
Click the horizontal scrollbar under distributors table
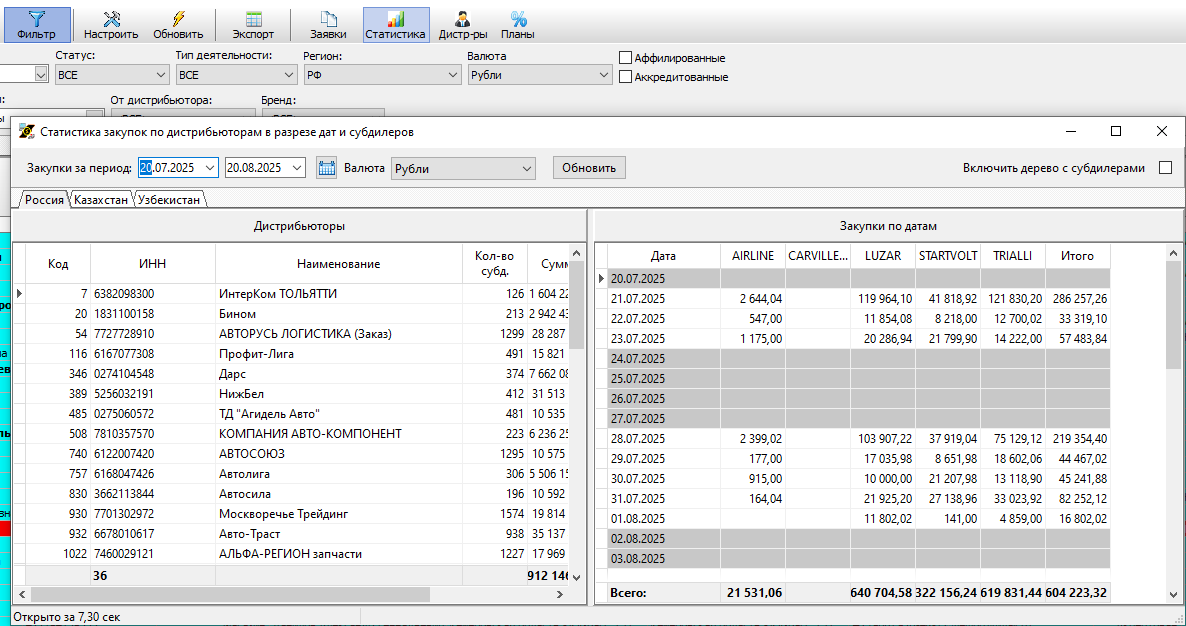click(291, 594)
